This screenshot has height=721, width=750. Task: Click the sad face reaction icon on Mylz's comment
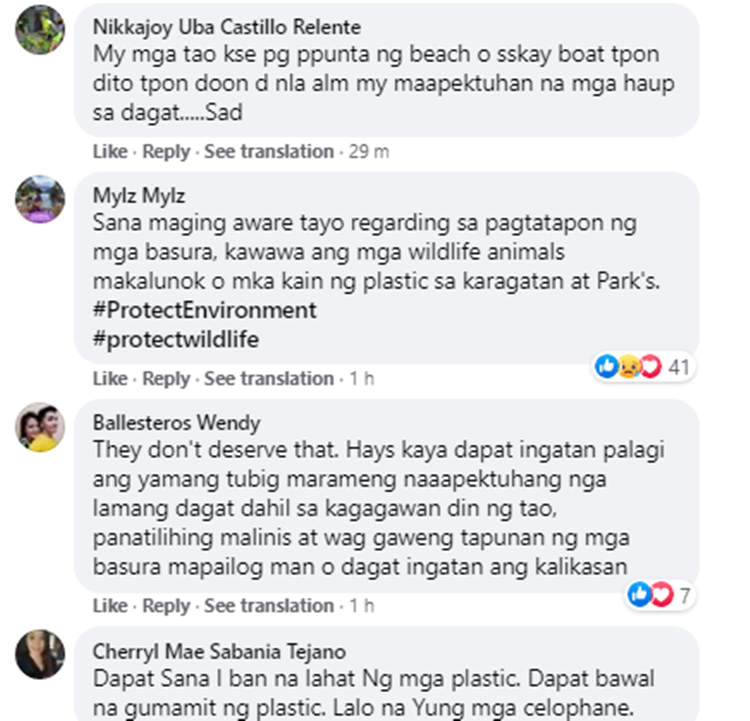point(629,367)
